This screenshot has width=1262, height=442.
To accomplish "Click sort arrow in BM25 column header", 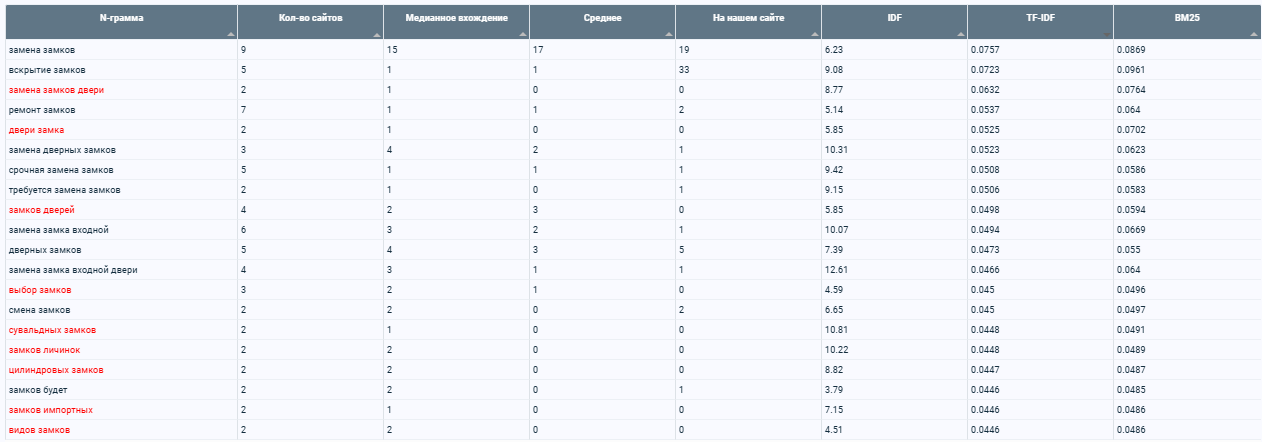I will click(1253, 34).
